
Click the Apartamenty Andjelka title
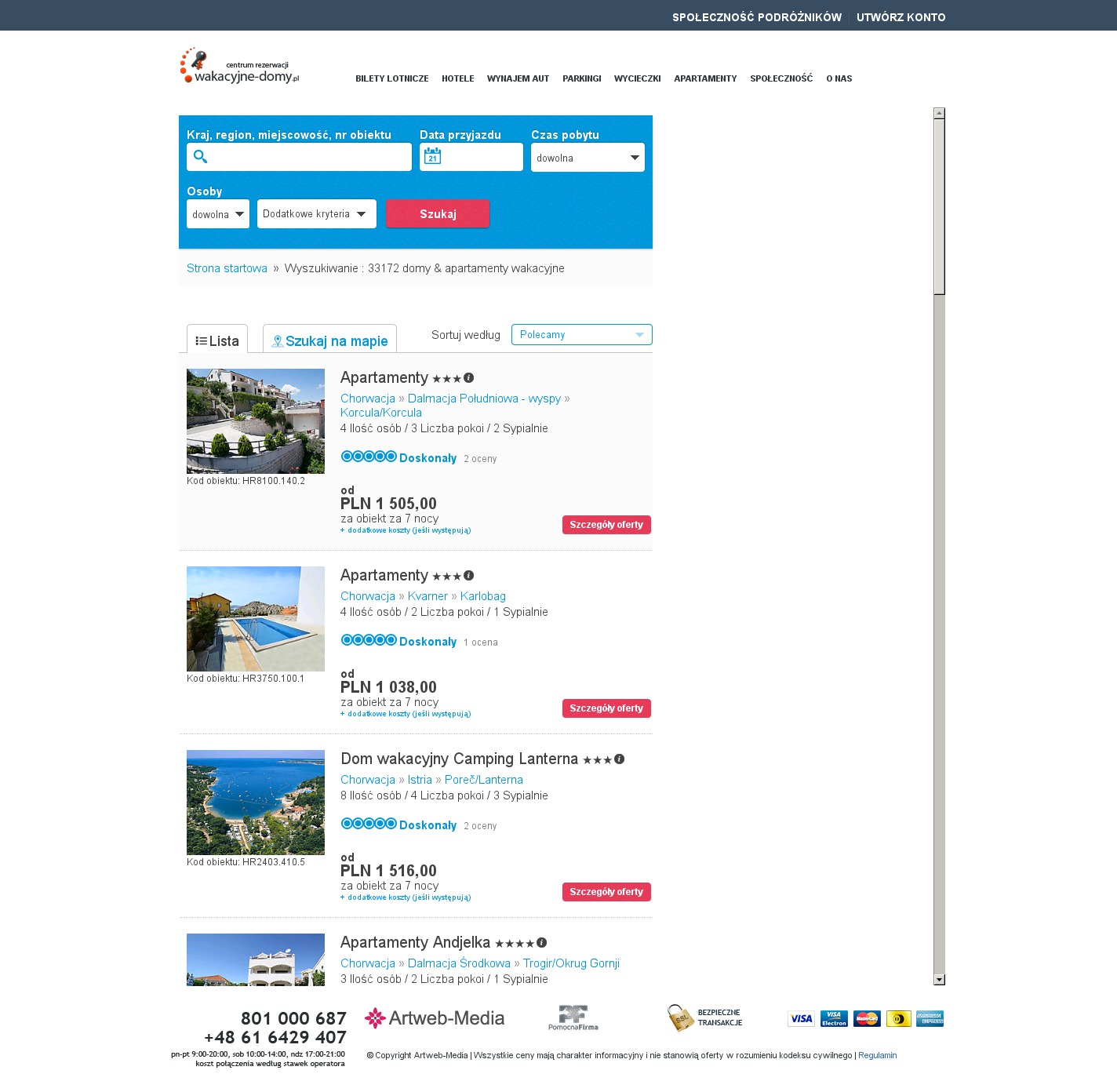(x=416, y=943)
